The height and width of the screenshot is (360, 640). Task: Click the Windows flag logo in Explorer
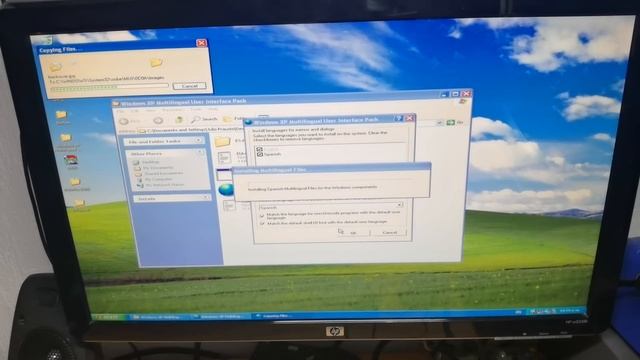coord(463,102)
